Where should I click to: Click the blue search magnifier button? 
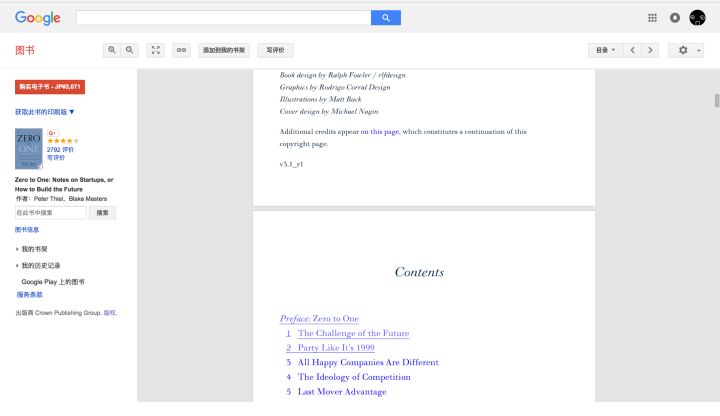pos(386,18)
